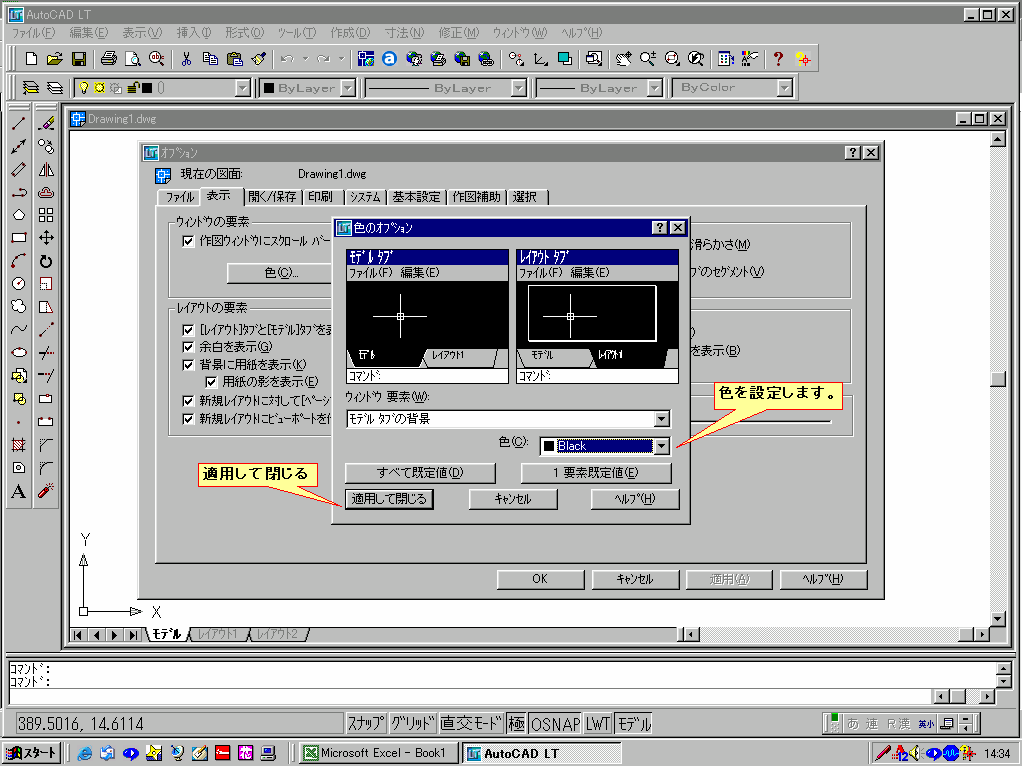1023x767 pixels.
Task: Switch to Microsoft Excel - Book1 taskbar item
Action: [378, 753]
